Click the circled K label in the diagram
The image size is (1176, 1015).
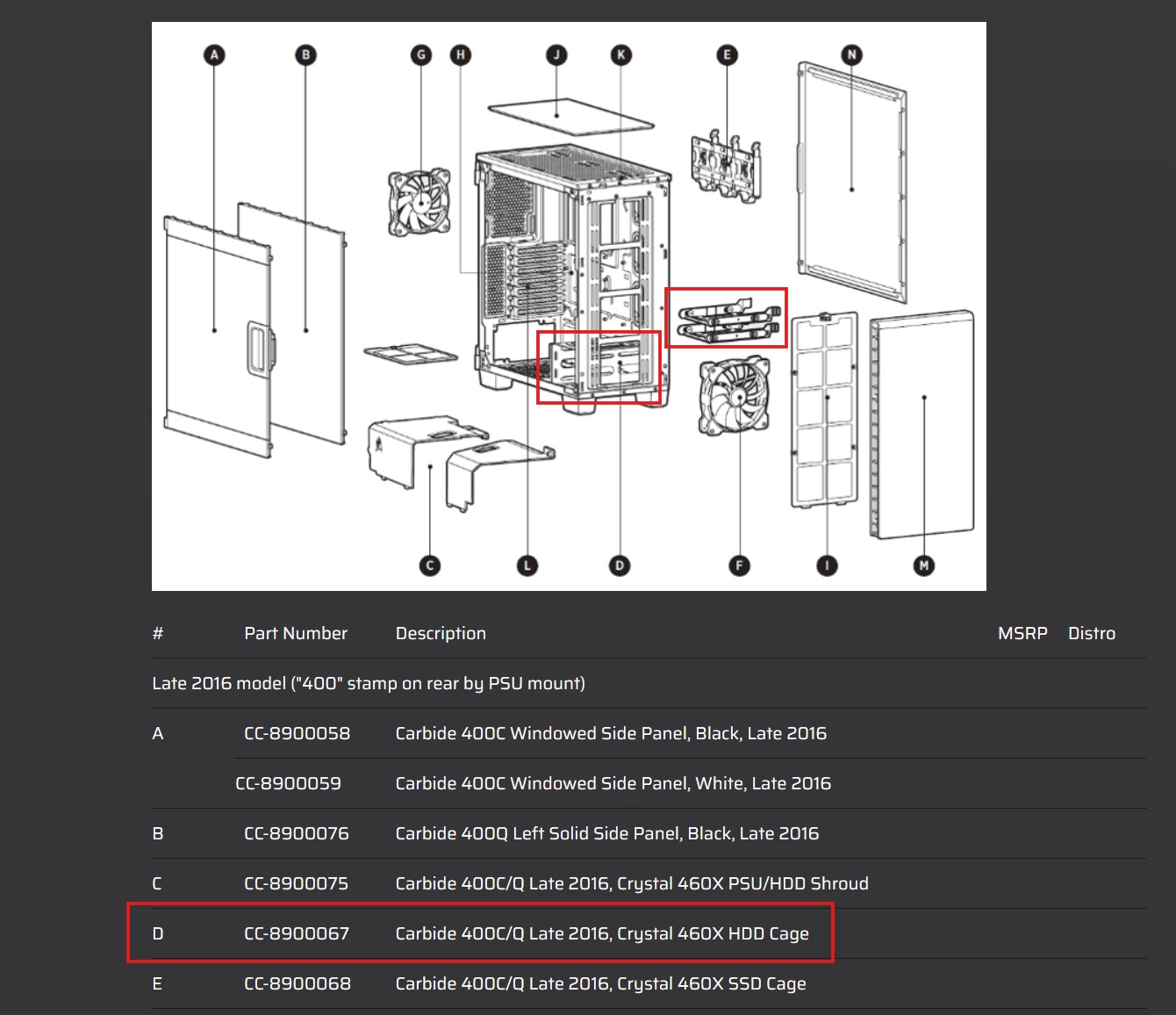coord(620,54)
